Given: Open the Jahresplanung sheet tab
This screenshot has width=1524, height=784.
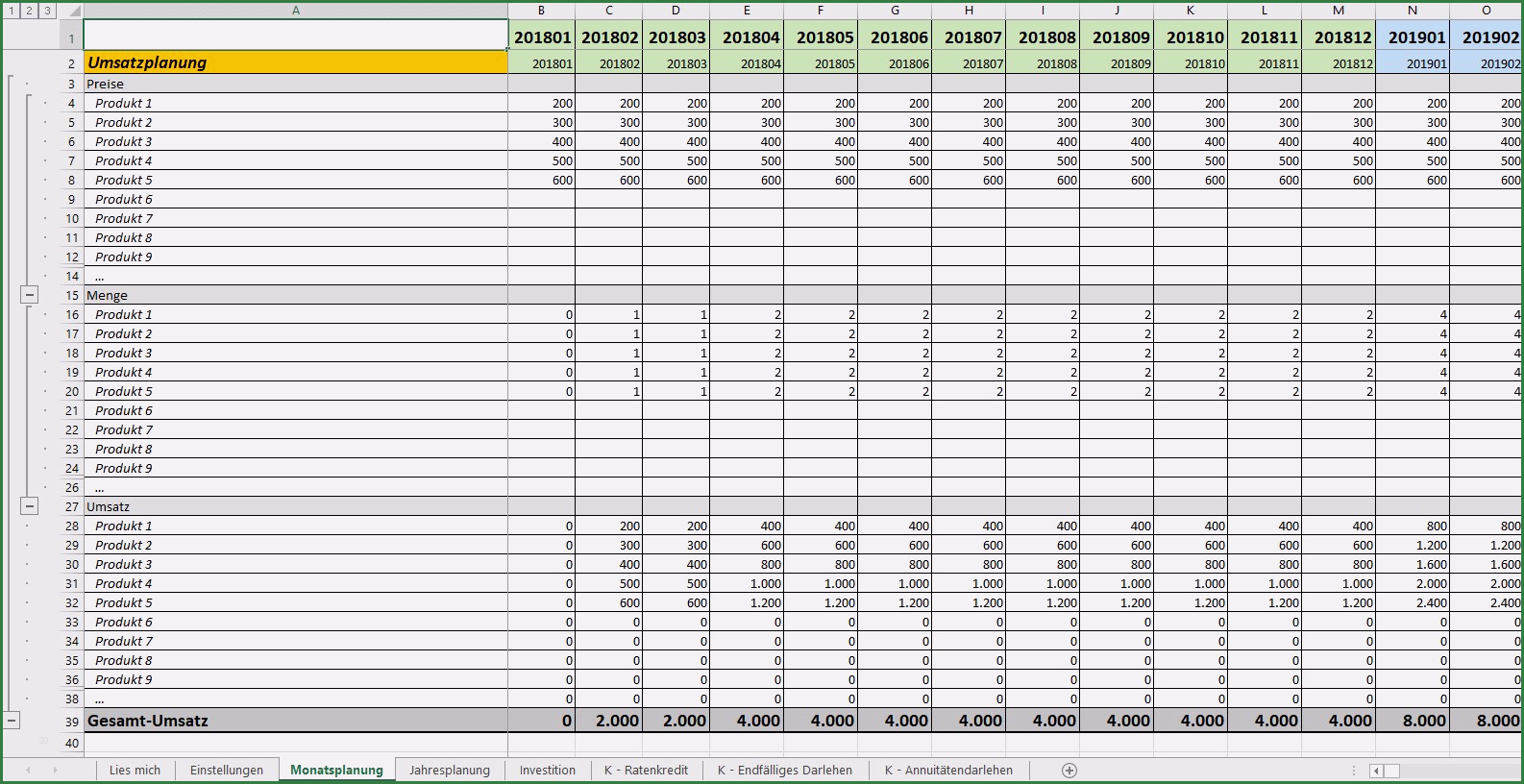Looking at the screenshot, I should point(449,771).
